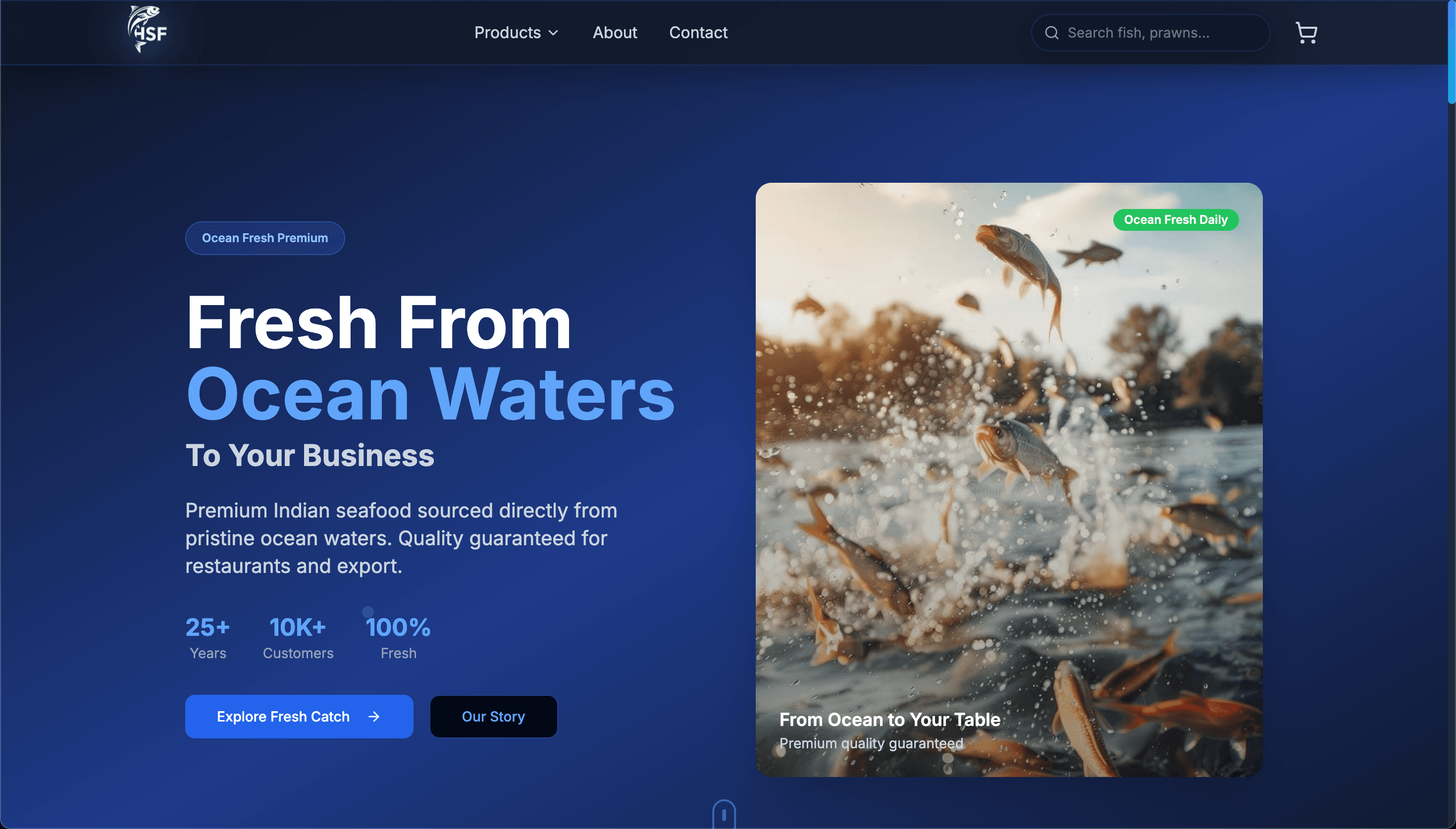The height and width of the screenshot is (829, 1456).
Task: Click arrow icon on Explore Fresh Catch
Action: point(374,716)
